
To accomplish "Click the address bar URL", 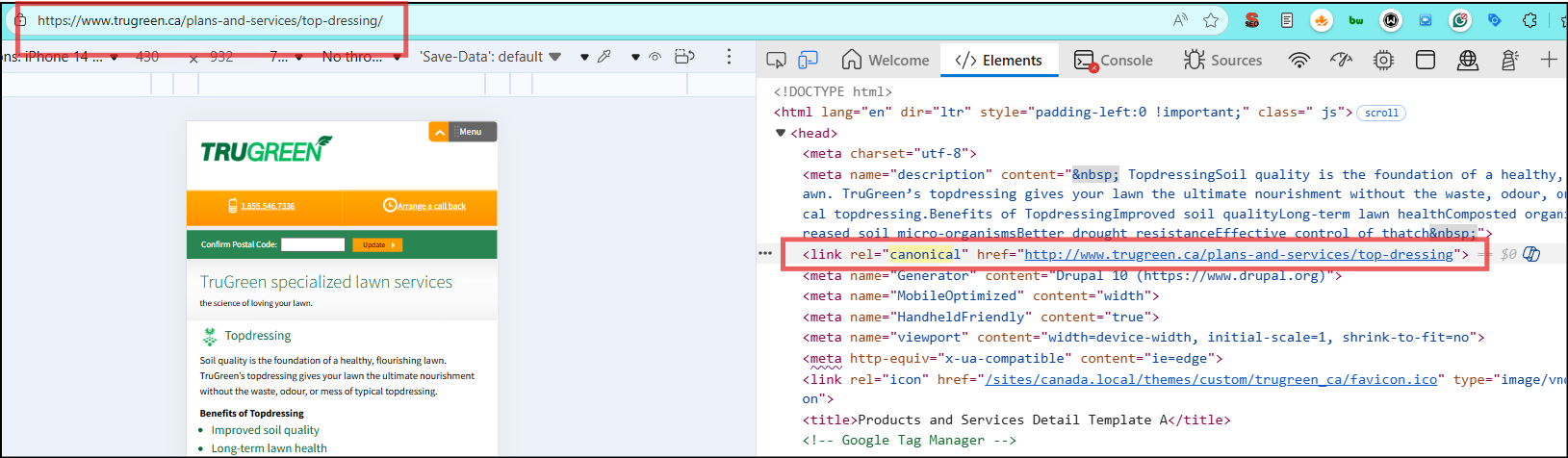I will (210, 20).
